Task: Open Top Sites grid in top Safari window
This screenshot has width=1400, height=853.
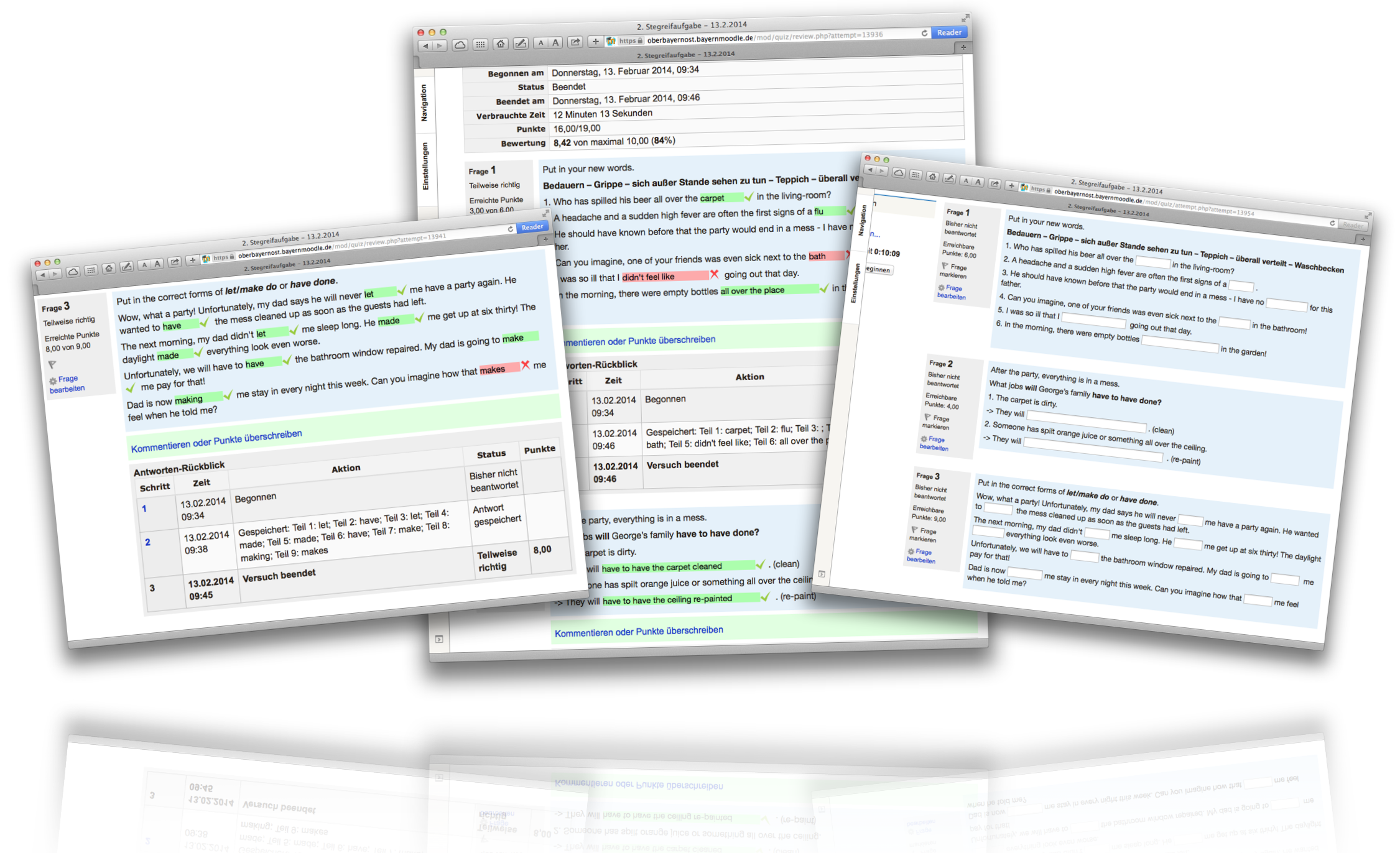Action: (480, 44)
